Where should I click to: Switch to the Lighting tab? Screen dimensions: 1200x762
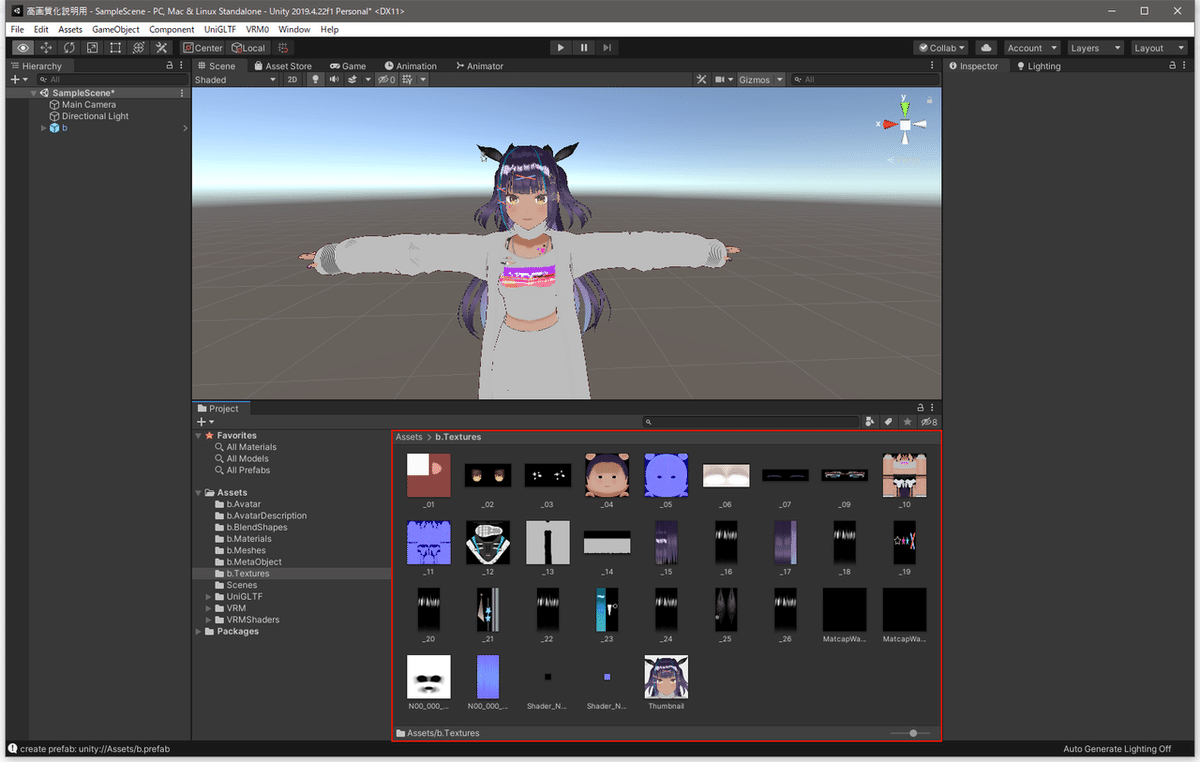[x=1037, y=66]
